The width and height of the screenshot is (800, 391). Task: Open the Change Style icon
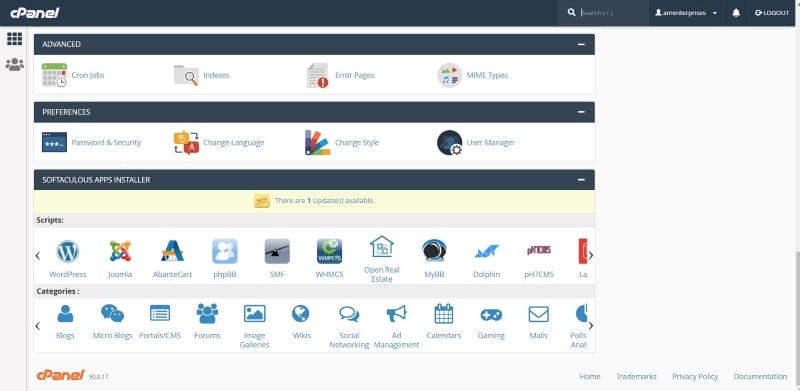tap(317, 142)
